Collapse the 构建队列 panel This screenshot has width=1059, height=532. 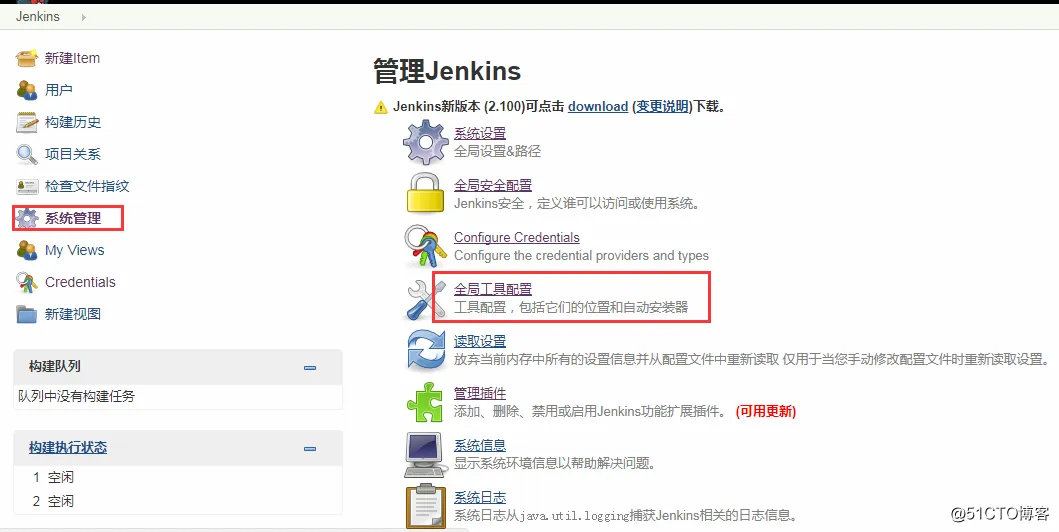pyautogui.click(x=310, y=368)
